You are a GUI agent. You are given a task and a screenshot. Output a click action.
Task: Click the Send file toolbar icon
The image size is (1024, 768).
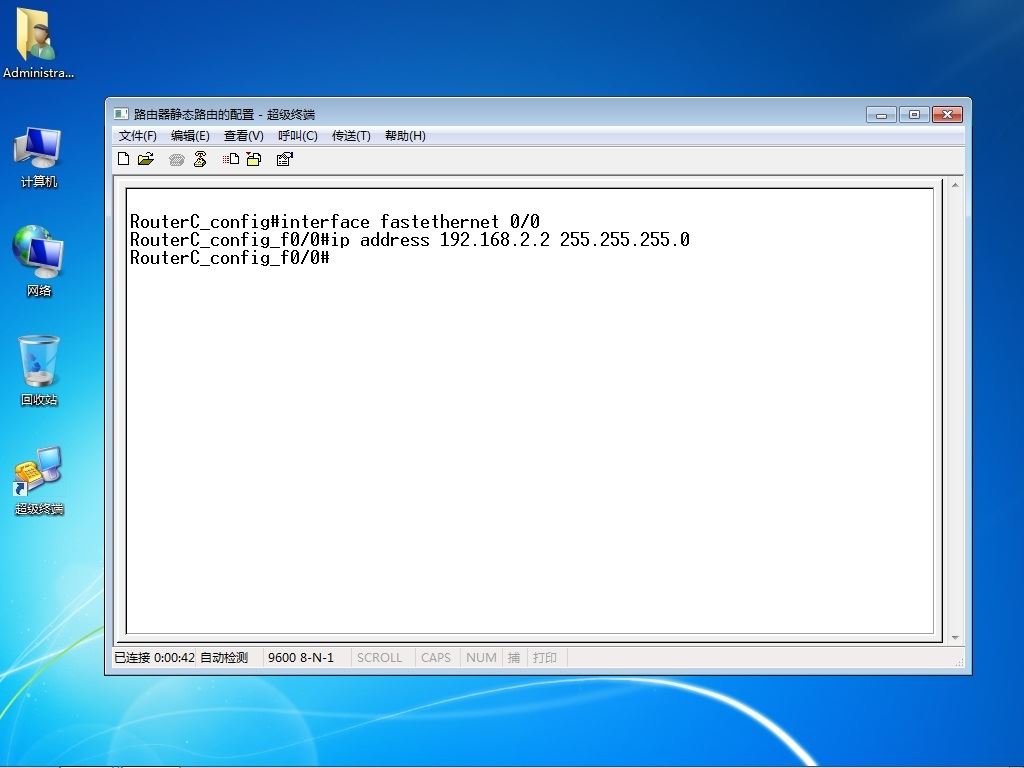click(x=231, y=159)
